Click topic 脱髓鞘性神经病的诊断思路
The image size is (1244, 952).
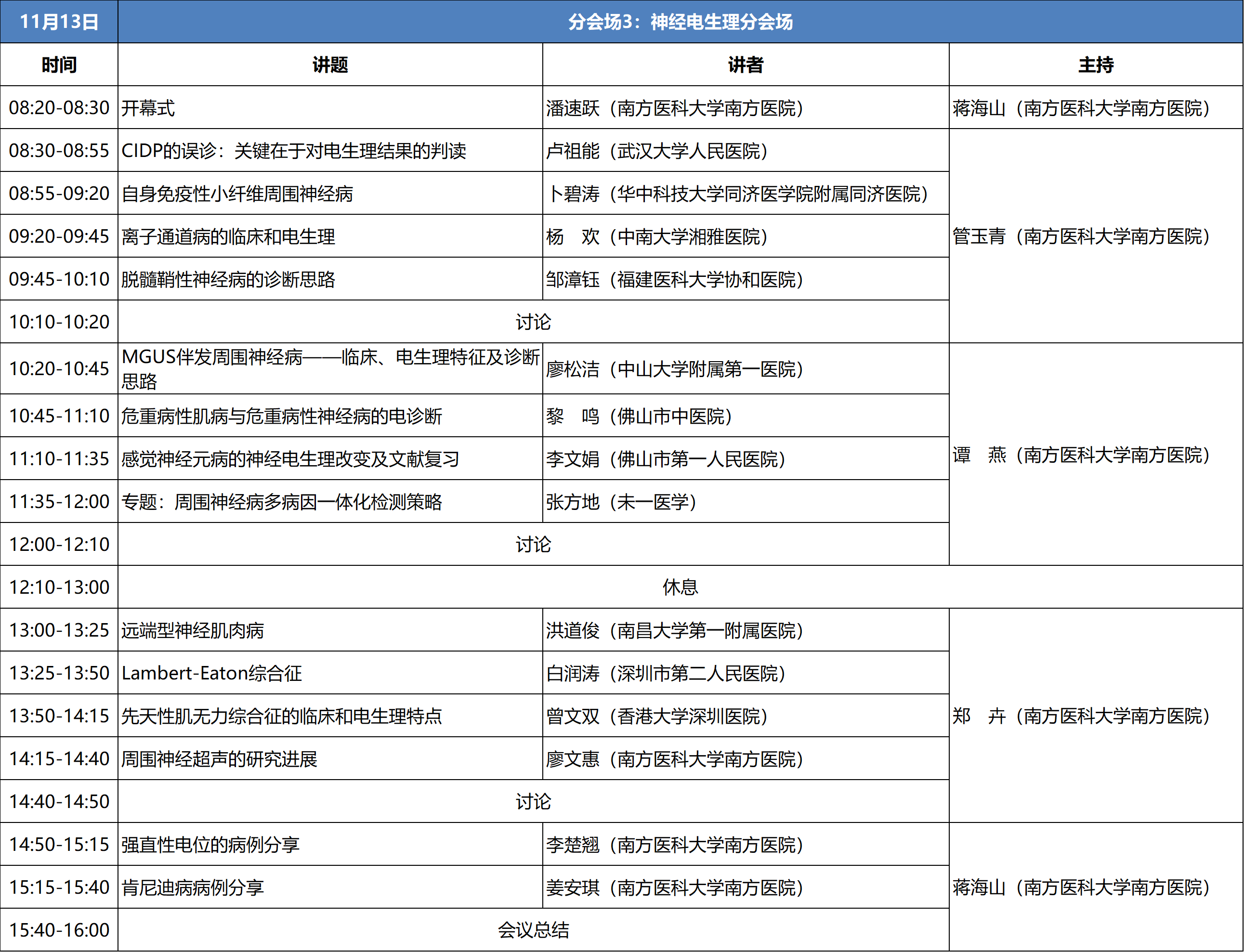330,279
